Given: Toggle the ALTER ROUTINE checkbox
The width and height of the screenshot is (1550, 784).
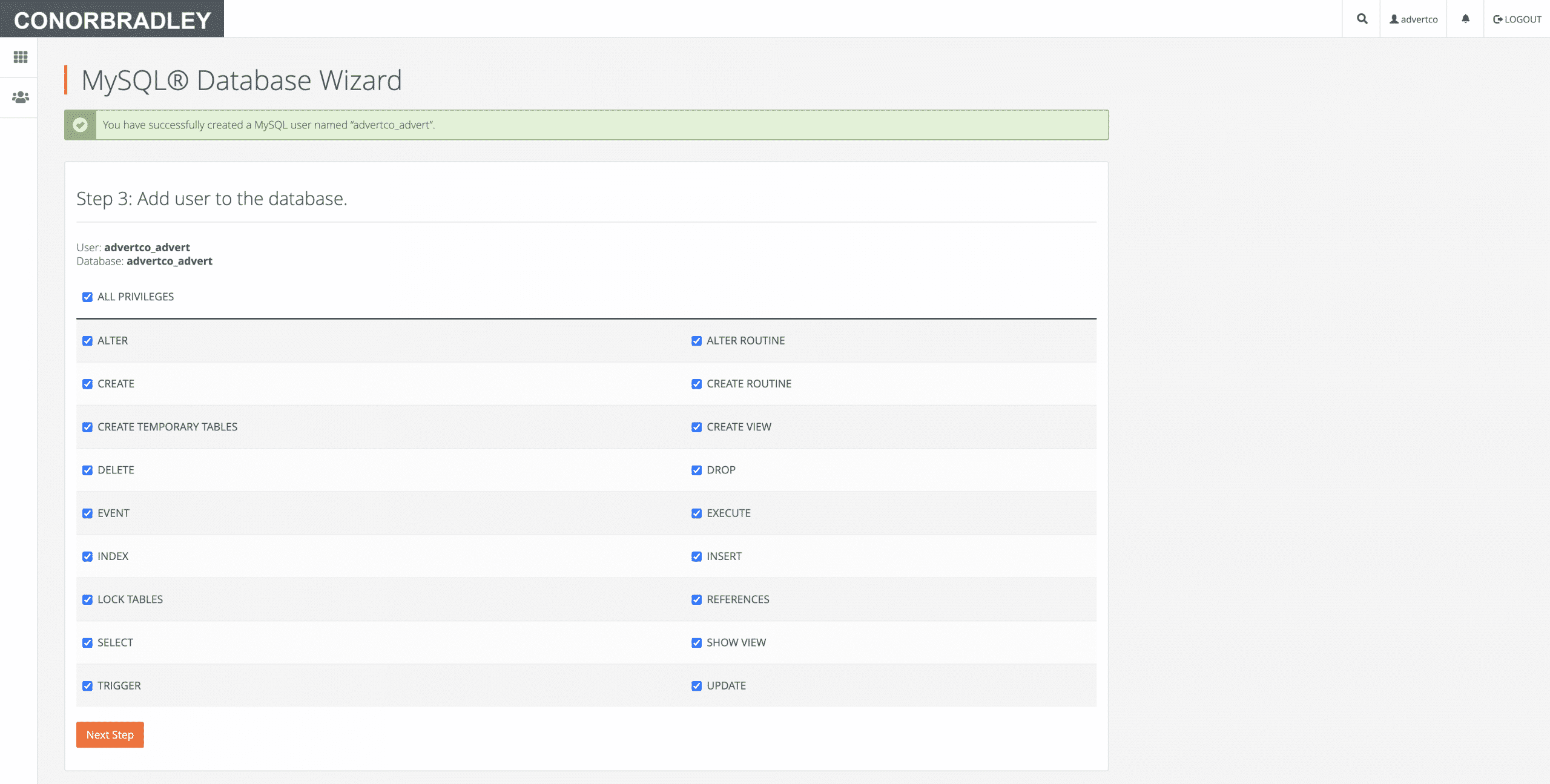Looking at the screenshot, I should (697, 341).
